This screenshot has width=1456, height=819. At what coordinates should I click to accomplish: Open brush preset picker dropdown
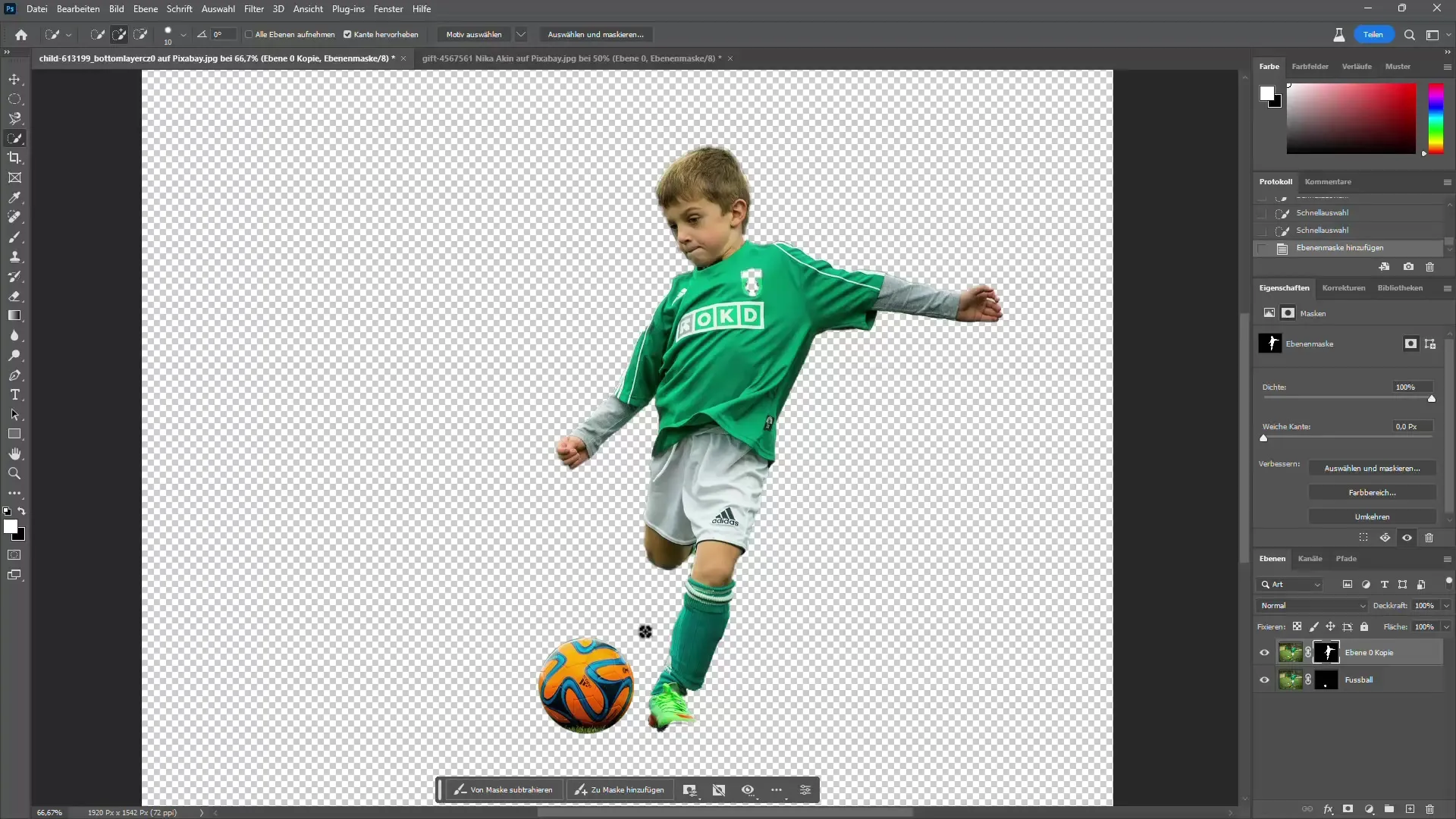point(183,35)
